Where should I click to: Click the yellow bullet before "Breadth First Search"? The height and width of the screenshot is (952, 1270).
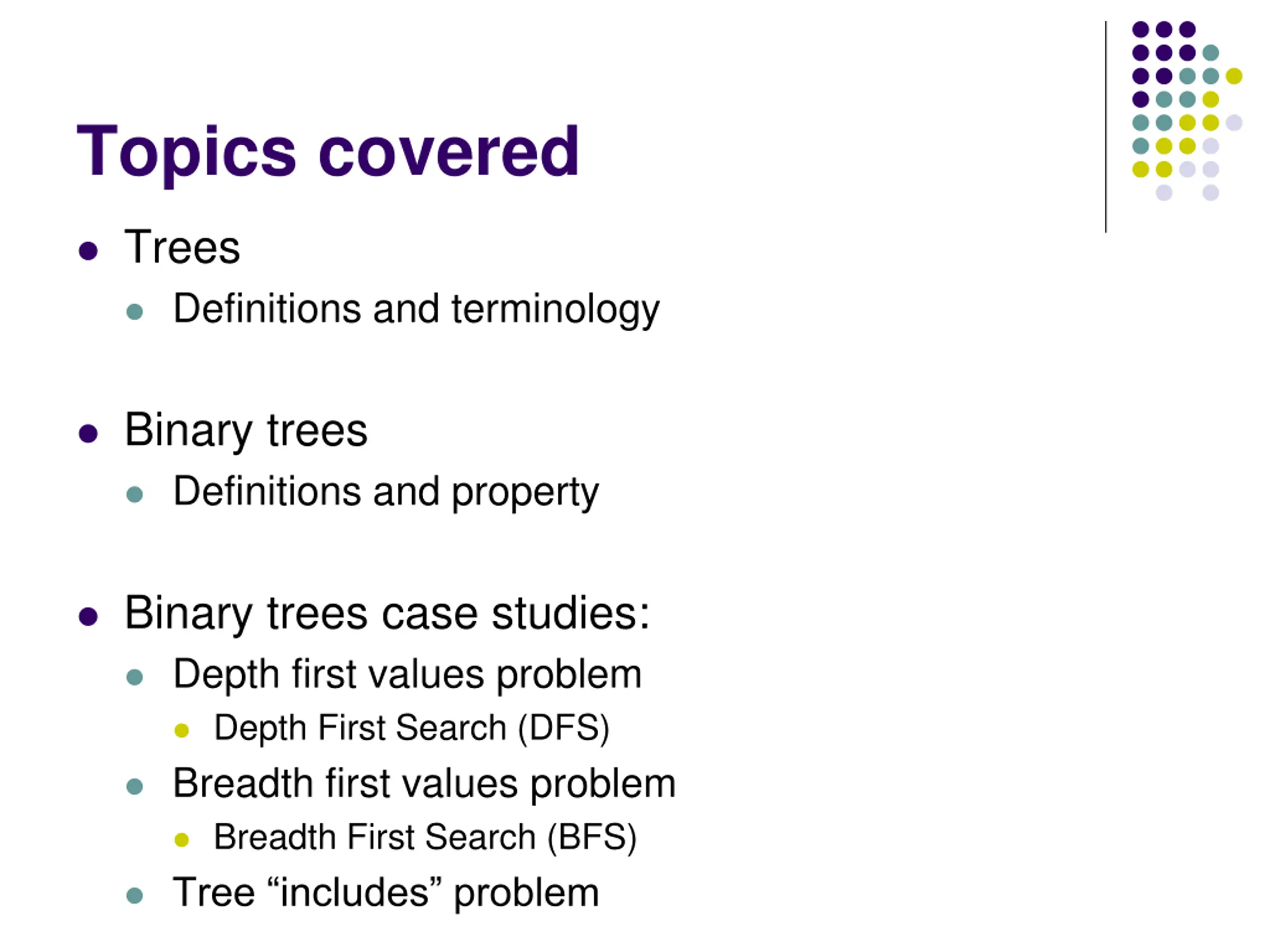pos(182,839)
